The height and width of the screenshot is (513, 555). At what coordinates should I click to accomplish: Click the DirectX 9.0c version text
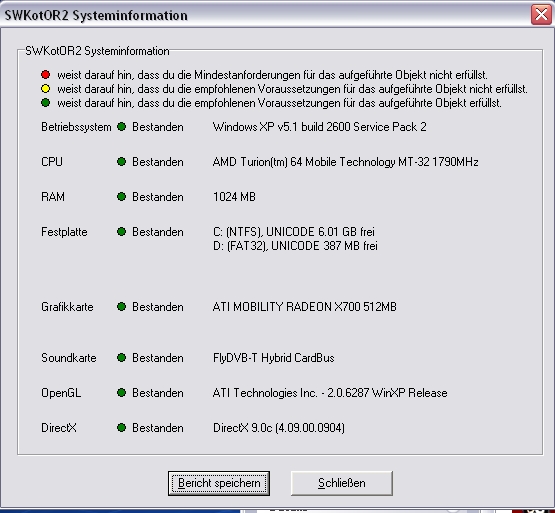[x=279, y=428]
